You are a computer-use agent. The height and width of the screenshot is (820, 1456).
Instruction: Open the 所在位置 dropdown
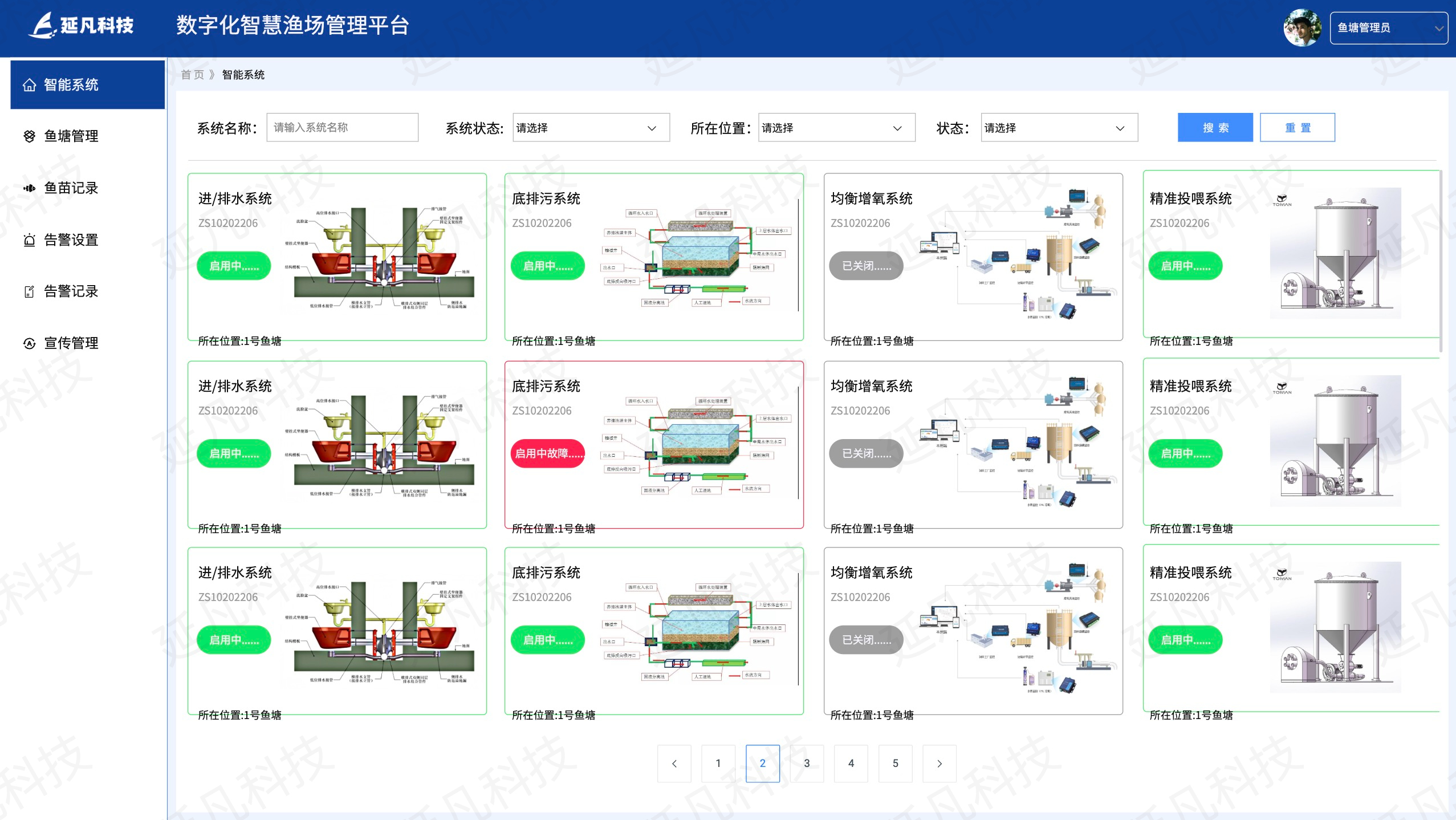[836, 128]
